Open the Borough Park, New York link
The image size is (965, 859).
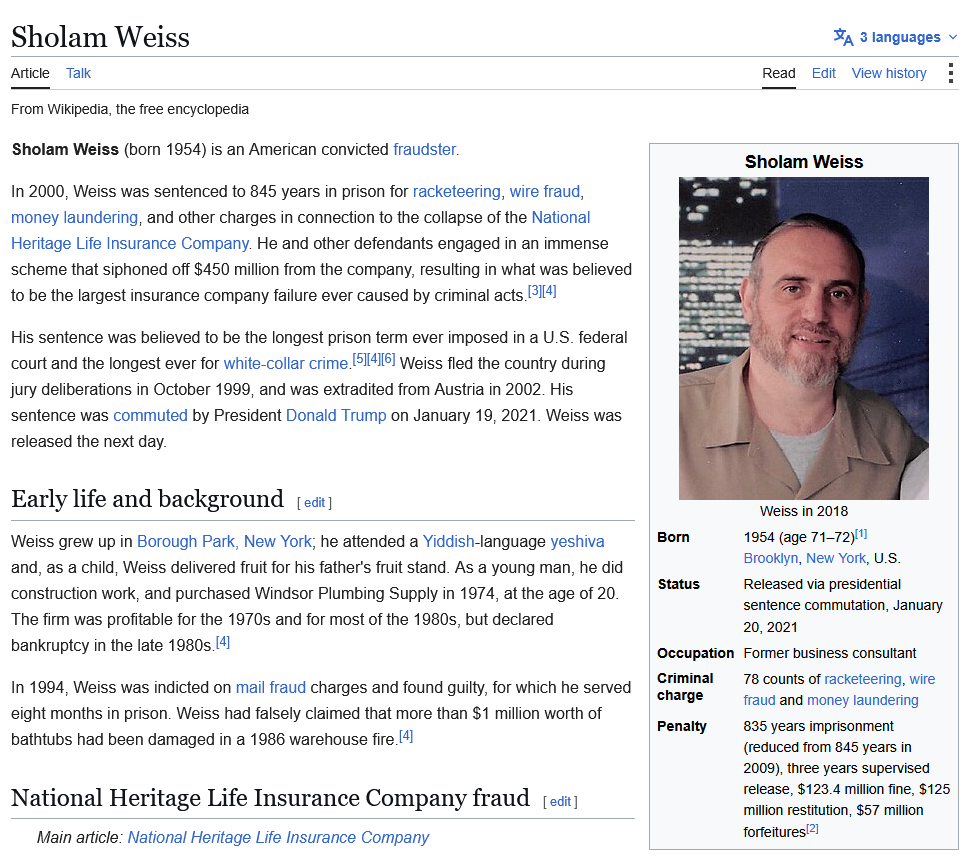[x=224, y=541]
